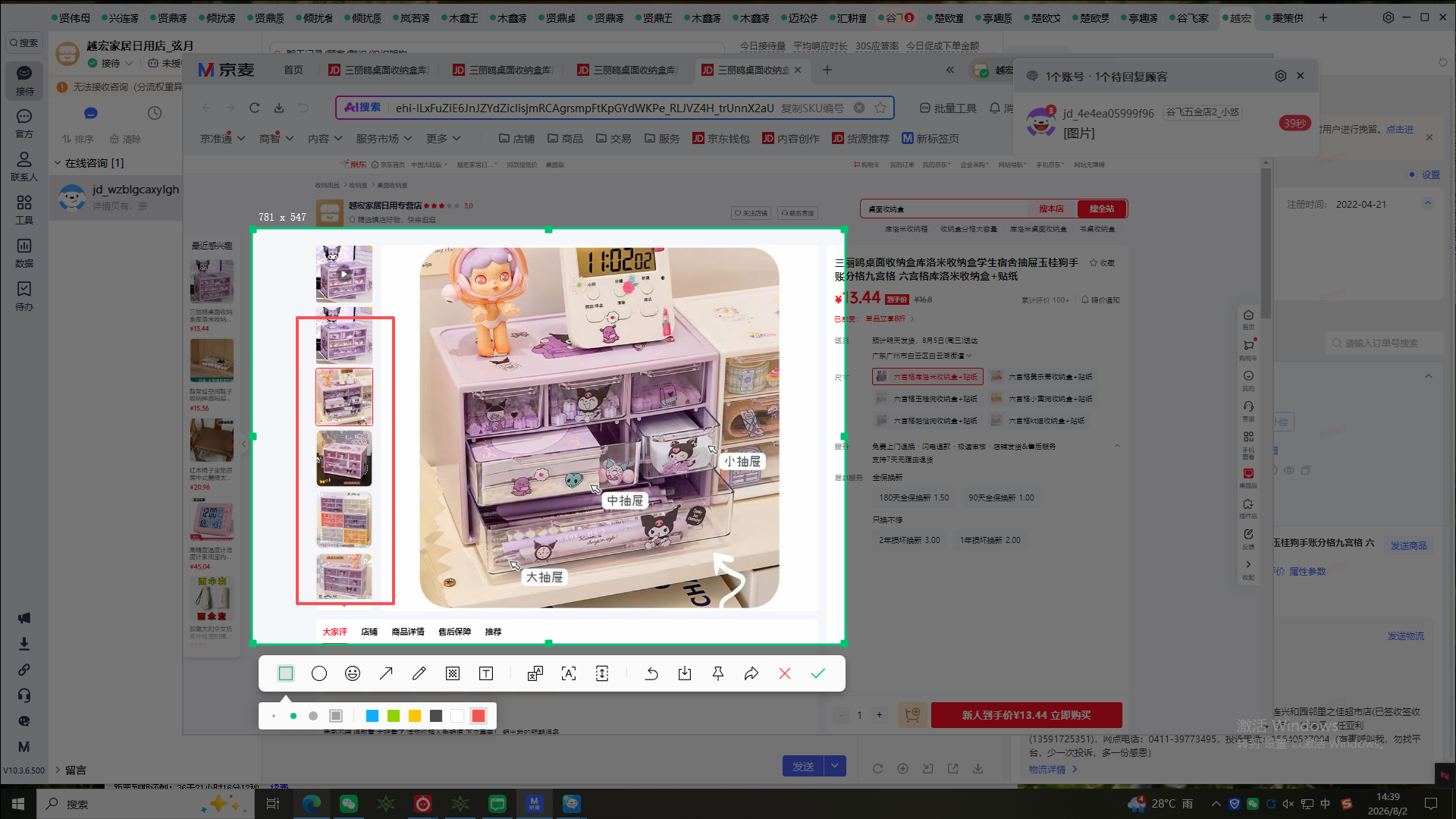Reload the page in 京麦 browser
1456x819 pixels.
click(x=255, y=108)
